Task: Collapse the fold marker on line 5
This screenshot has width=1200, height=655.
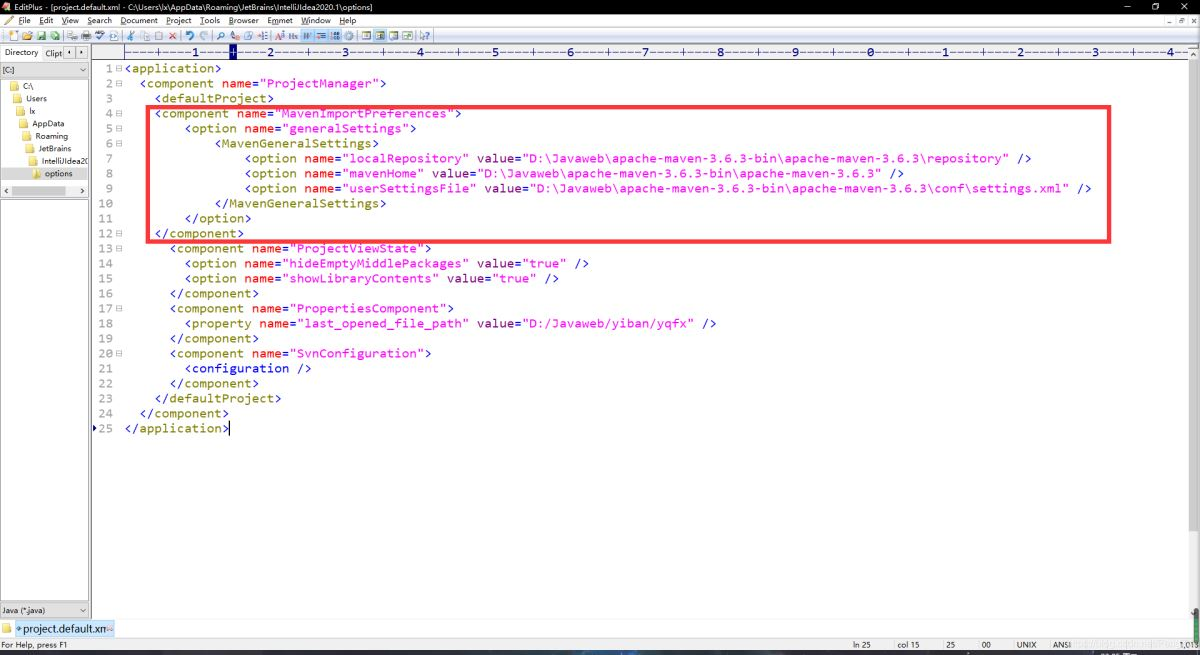Action: 119,129
